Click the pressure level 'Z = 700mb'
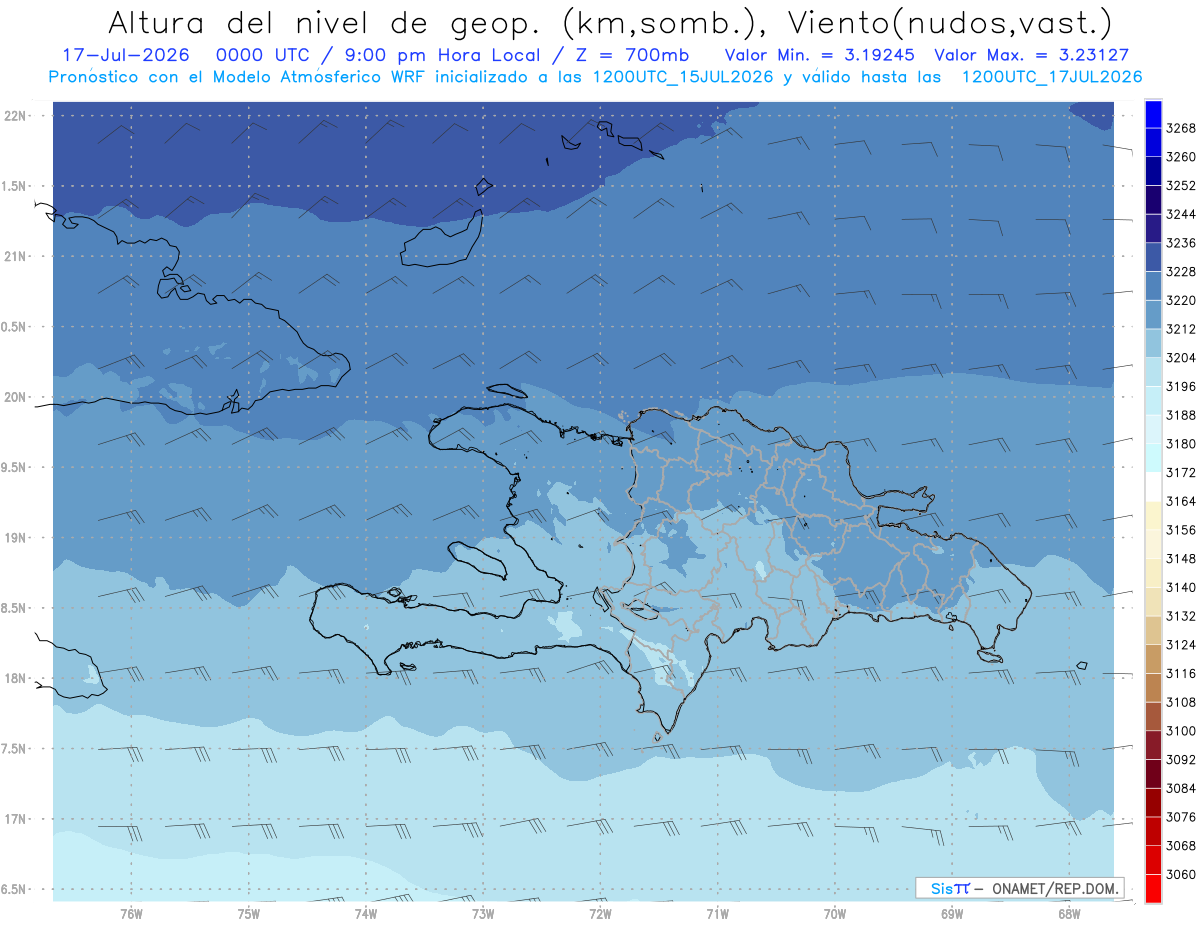The image size is (1200, 927). pos(632,56)
